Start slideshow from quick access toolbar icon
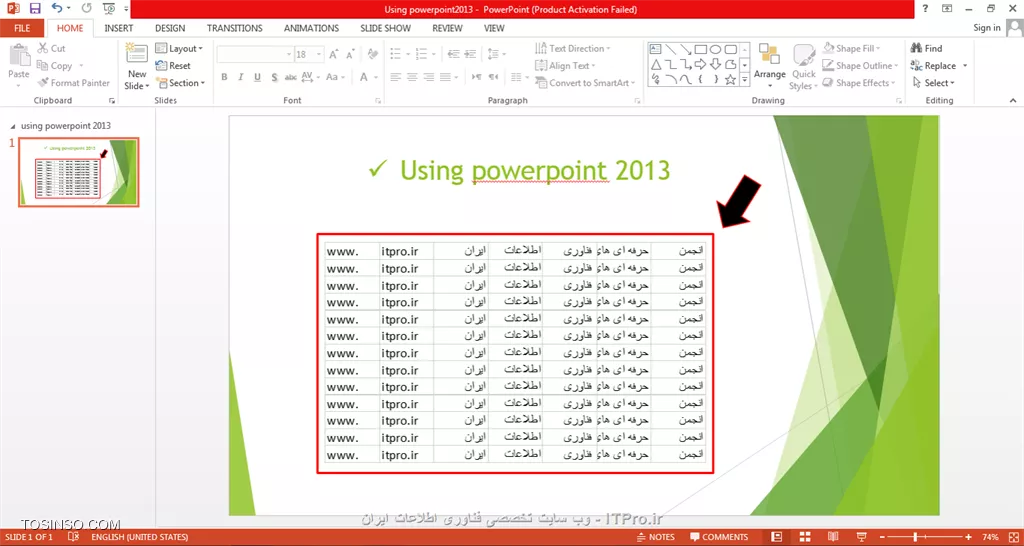The width and height of the screenshot is (1024, 546). 109,8
